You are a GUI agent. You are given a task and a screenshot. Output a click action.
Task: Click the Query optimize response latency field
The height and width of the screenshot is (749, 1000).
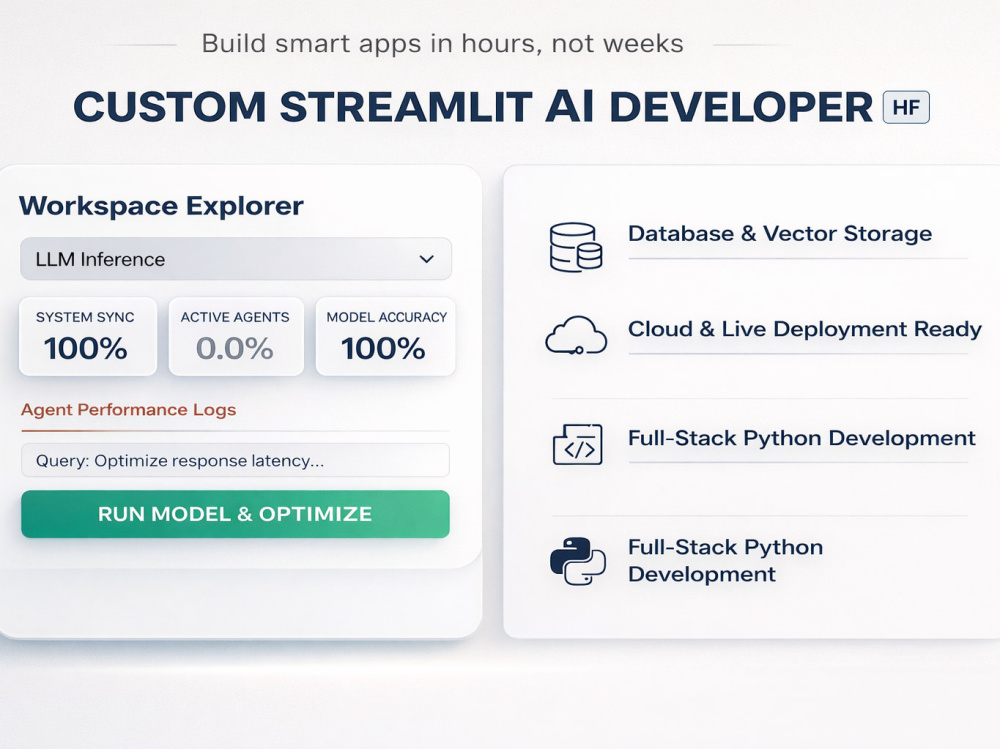coord(235,461)
